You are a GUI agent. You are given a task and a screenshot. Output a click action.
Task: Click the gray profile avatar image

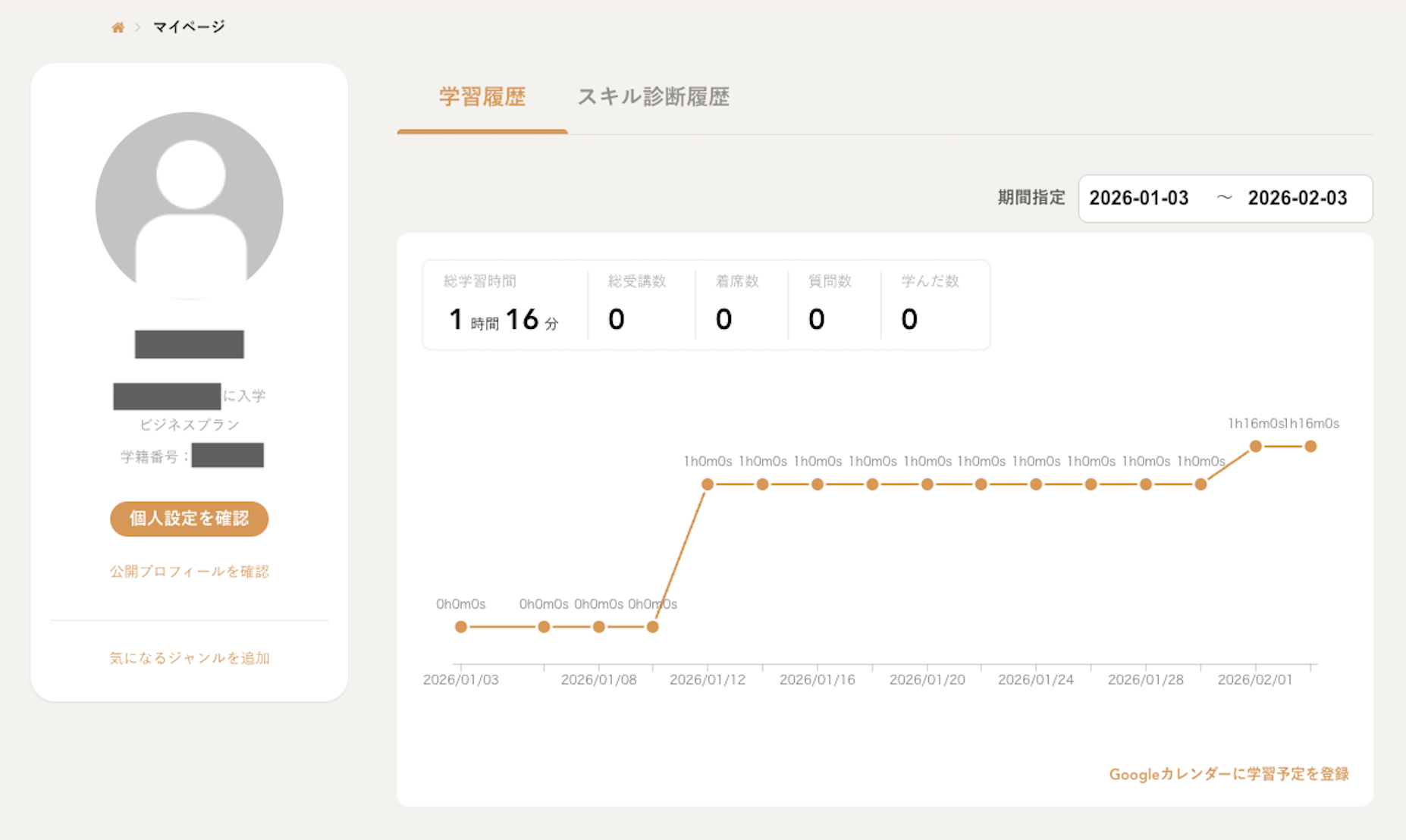[x=190, y=205]
